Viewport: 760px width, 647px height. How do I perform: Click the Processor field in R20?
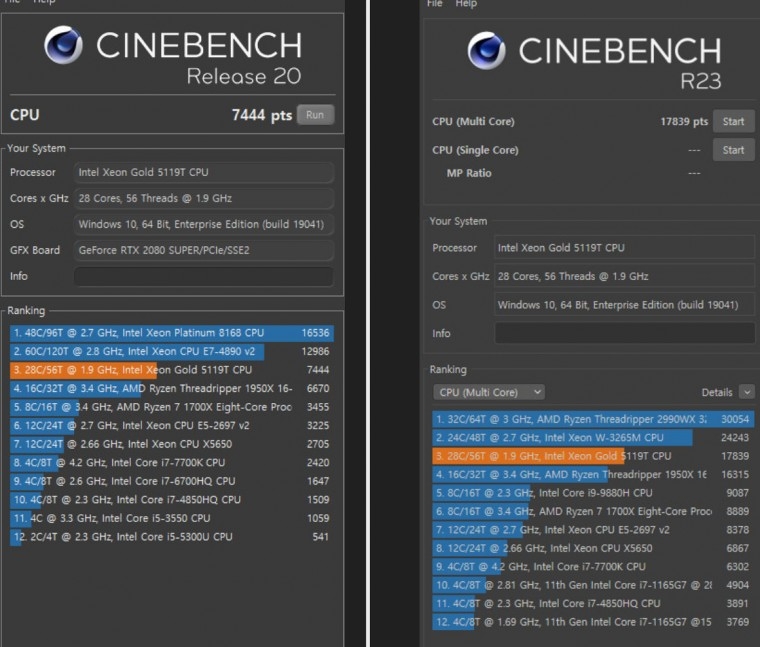pos(204,173)
